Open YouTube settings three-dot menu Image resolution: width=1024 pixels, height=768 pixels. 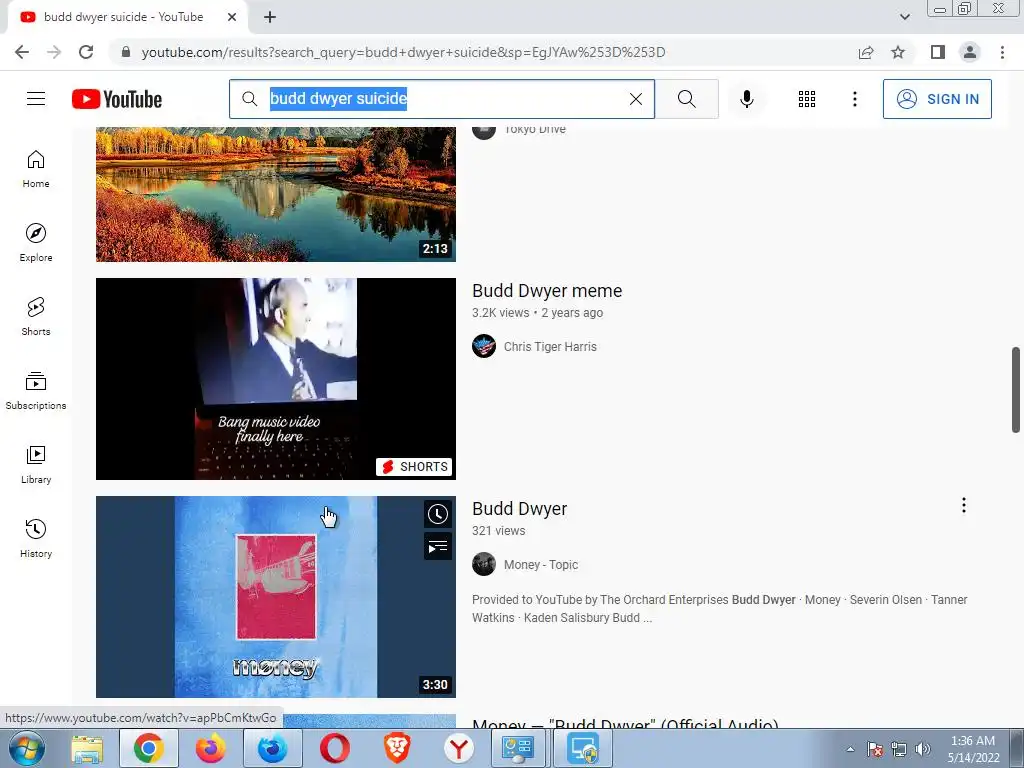855,99
